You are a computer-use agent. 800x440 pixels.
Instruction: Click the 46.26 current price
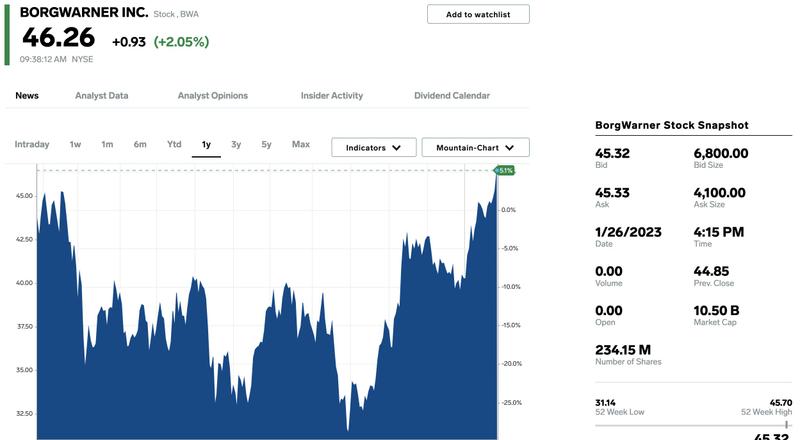tap(59, 37)
